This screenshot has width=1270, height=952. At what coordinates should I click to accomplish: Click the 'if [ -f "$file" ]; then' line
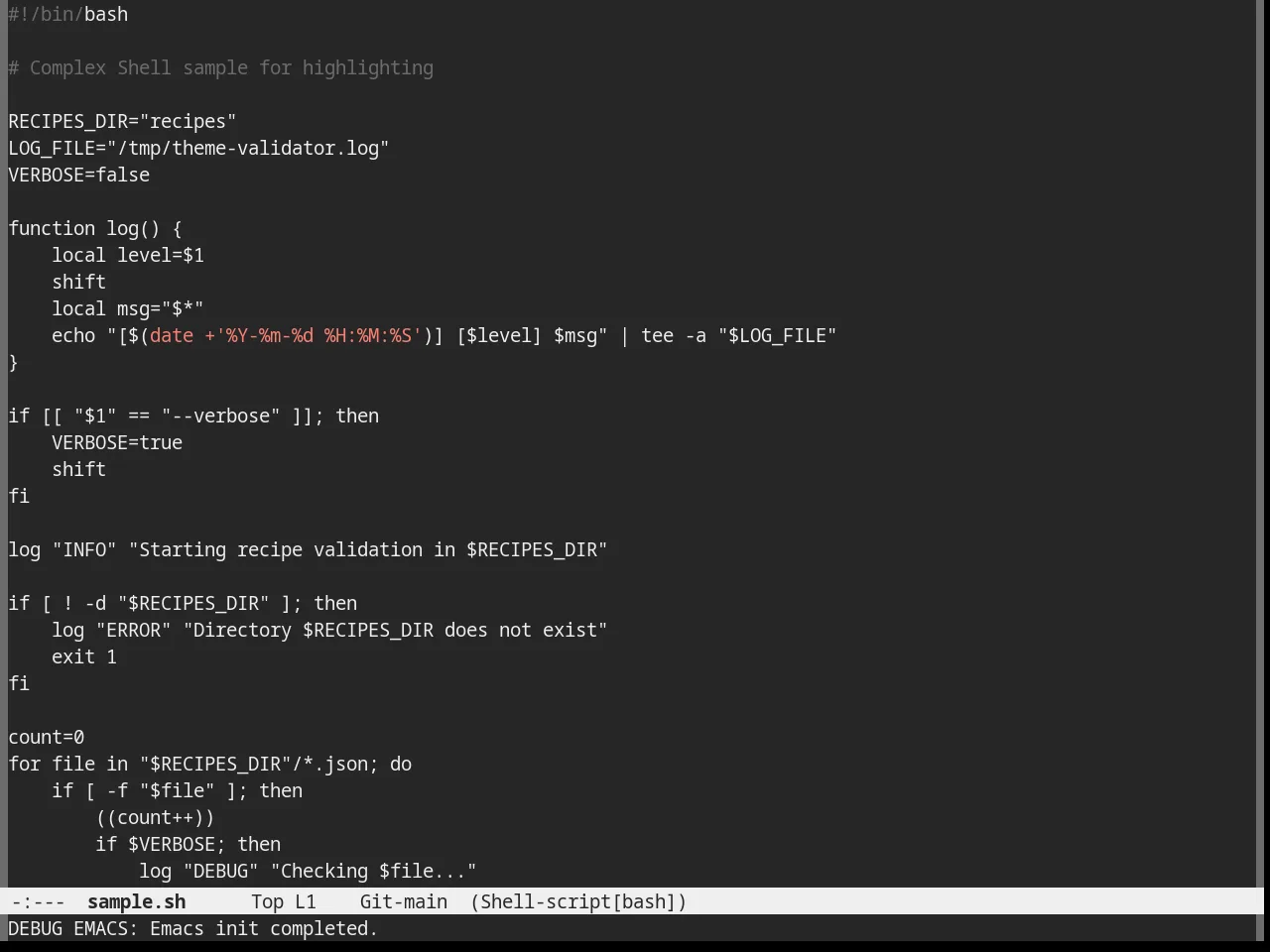177,790
